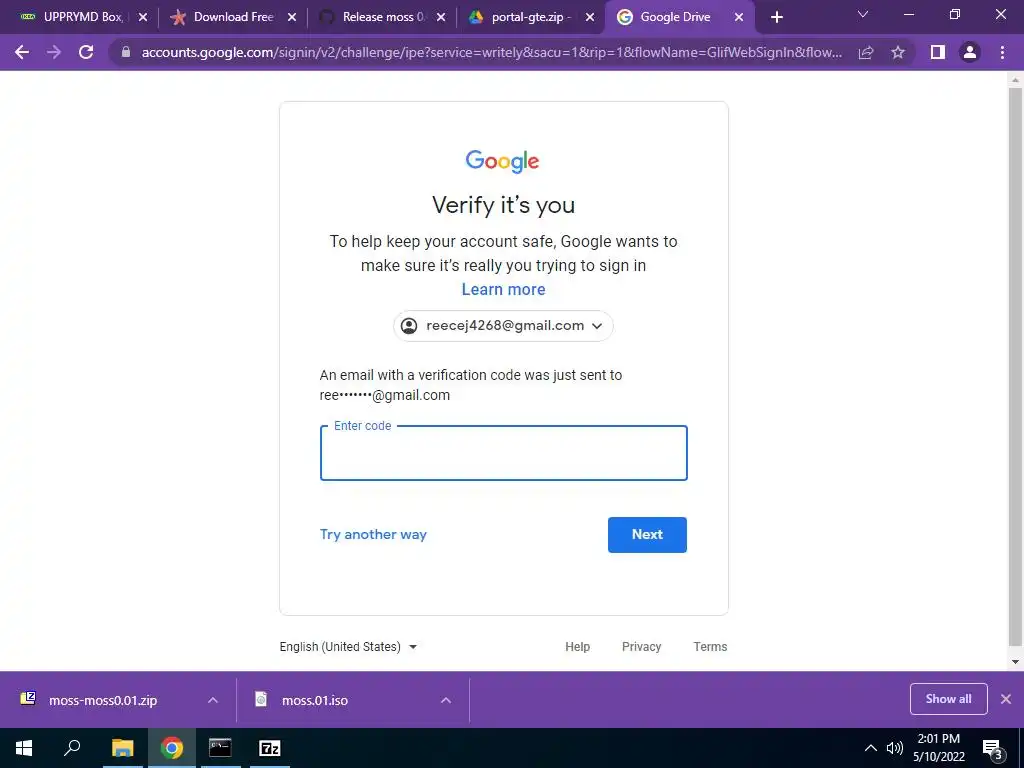Bookmark this page with the star icon
This screenshot has width=1024, height=768.
(898, 52)
